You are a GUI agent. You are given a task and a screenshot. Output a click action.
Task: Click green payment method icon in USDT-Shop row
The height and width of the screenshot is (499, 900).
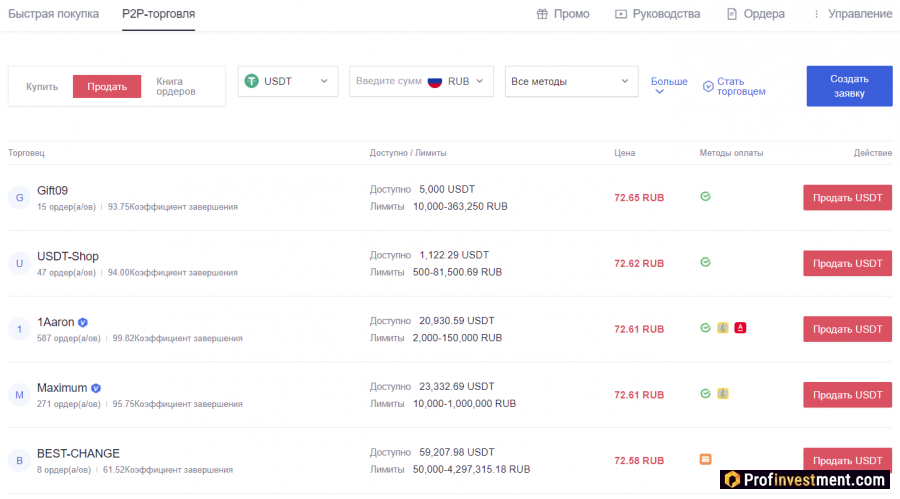pos(705,262)
